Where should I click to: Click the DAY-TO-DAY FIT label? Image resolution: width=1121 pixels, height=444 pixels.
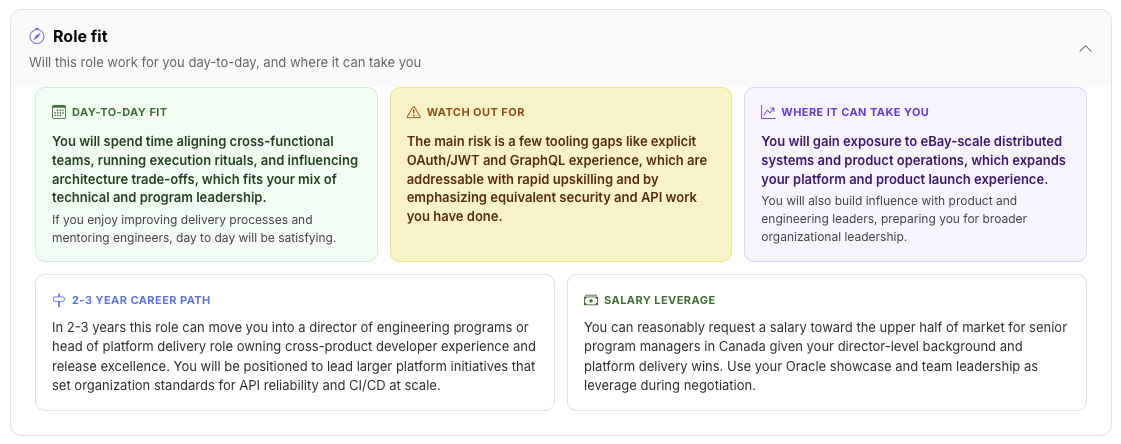click(119, 112)
